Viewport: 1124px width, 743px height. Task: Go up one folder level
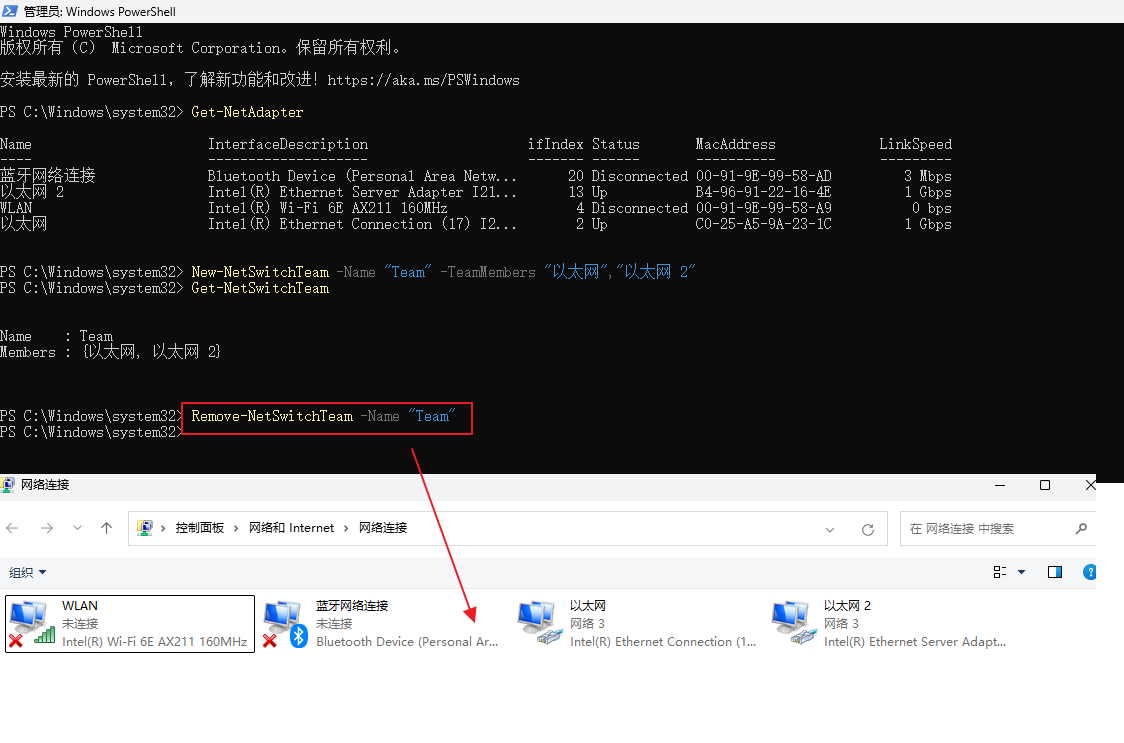(x=107, y=529)
